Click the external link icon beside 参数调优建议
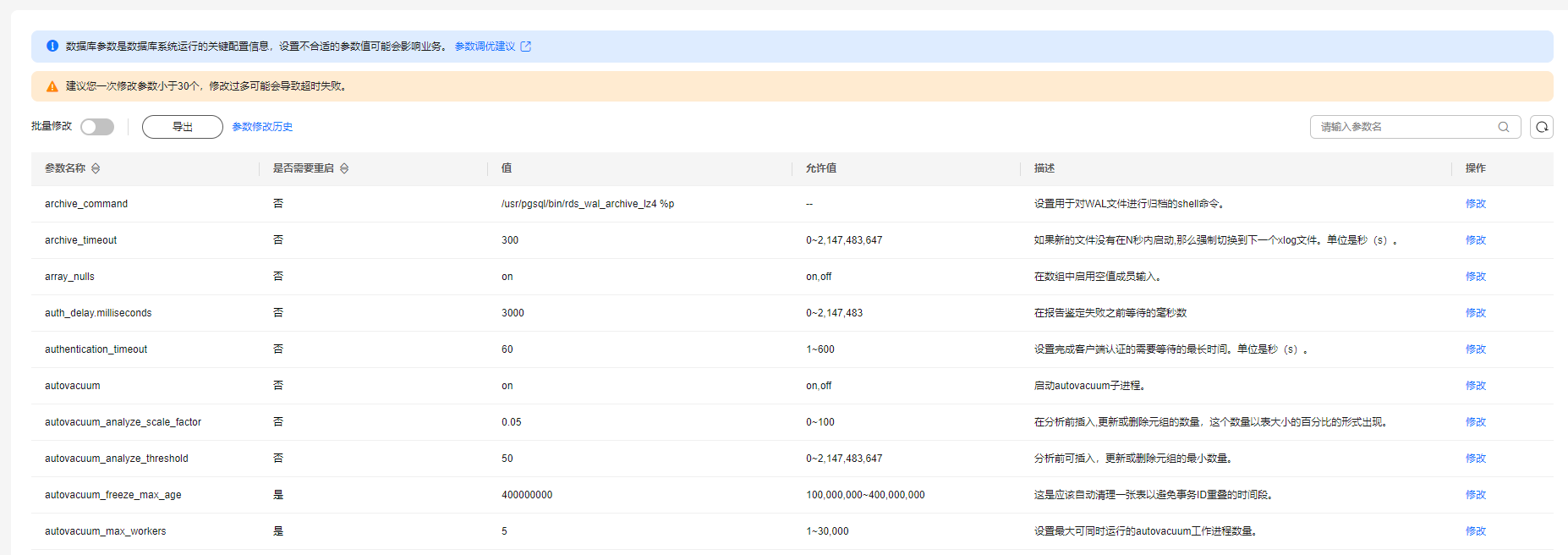 coord(526,47)
